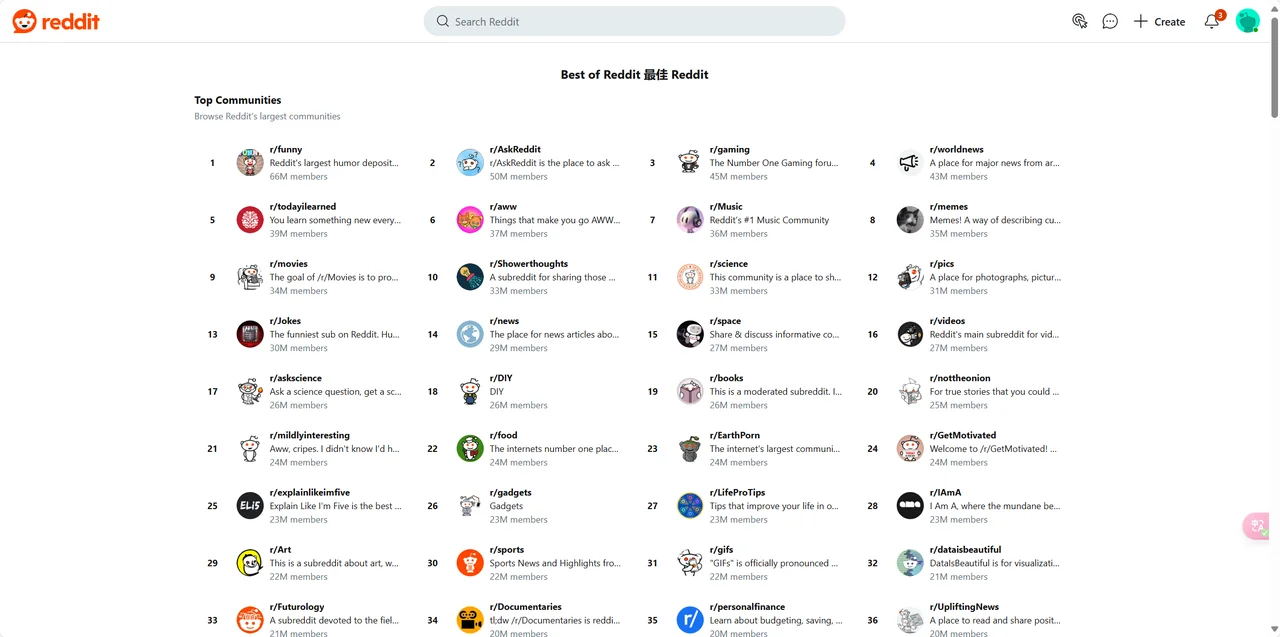The width and height of the screenshot is (1280, 637).
Task: Open the r/gadgets link
Action: click(511, 492)
